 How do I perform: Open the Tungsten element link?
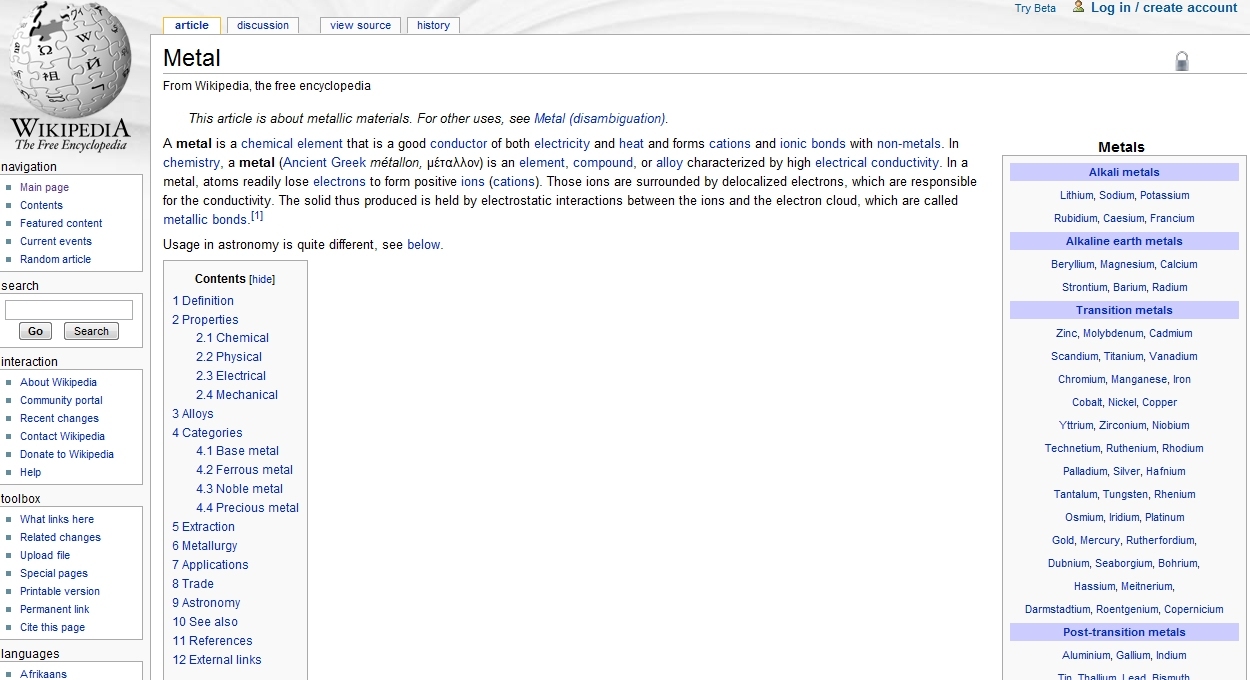pyautogui.click(x=1125, y=494)
